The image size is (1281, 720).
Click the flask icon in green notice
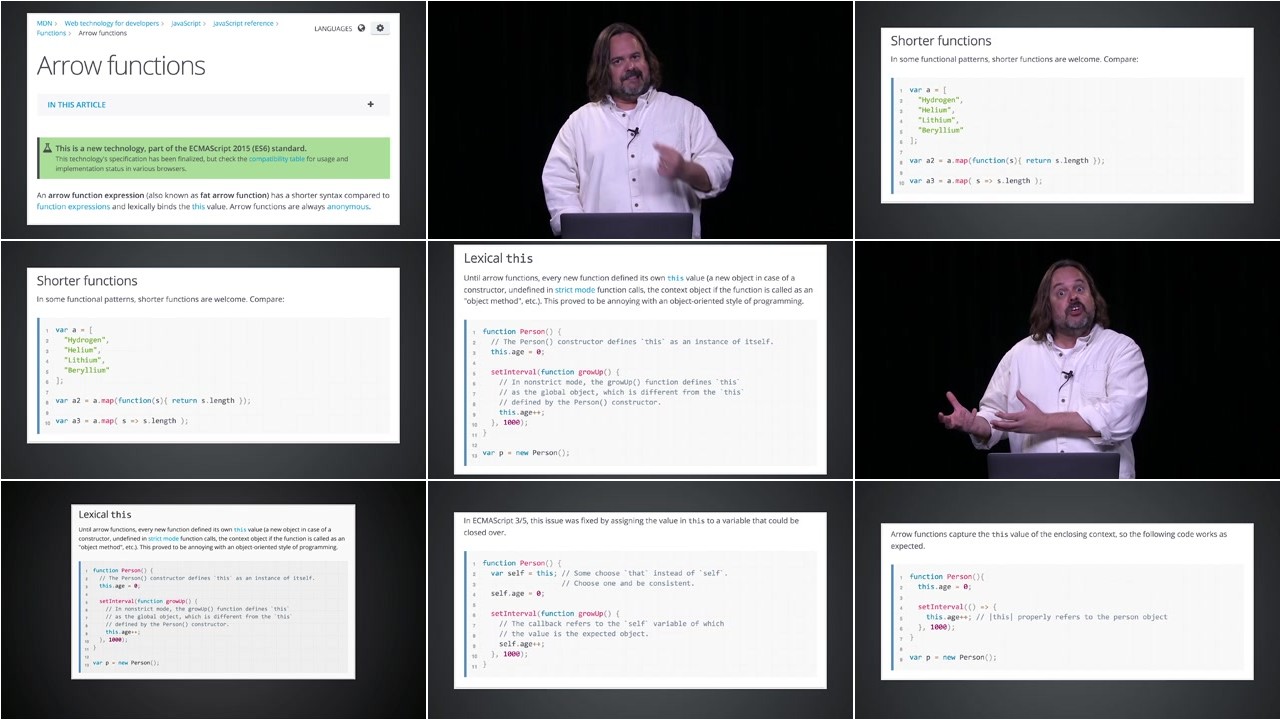point(47,148)
